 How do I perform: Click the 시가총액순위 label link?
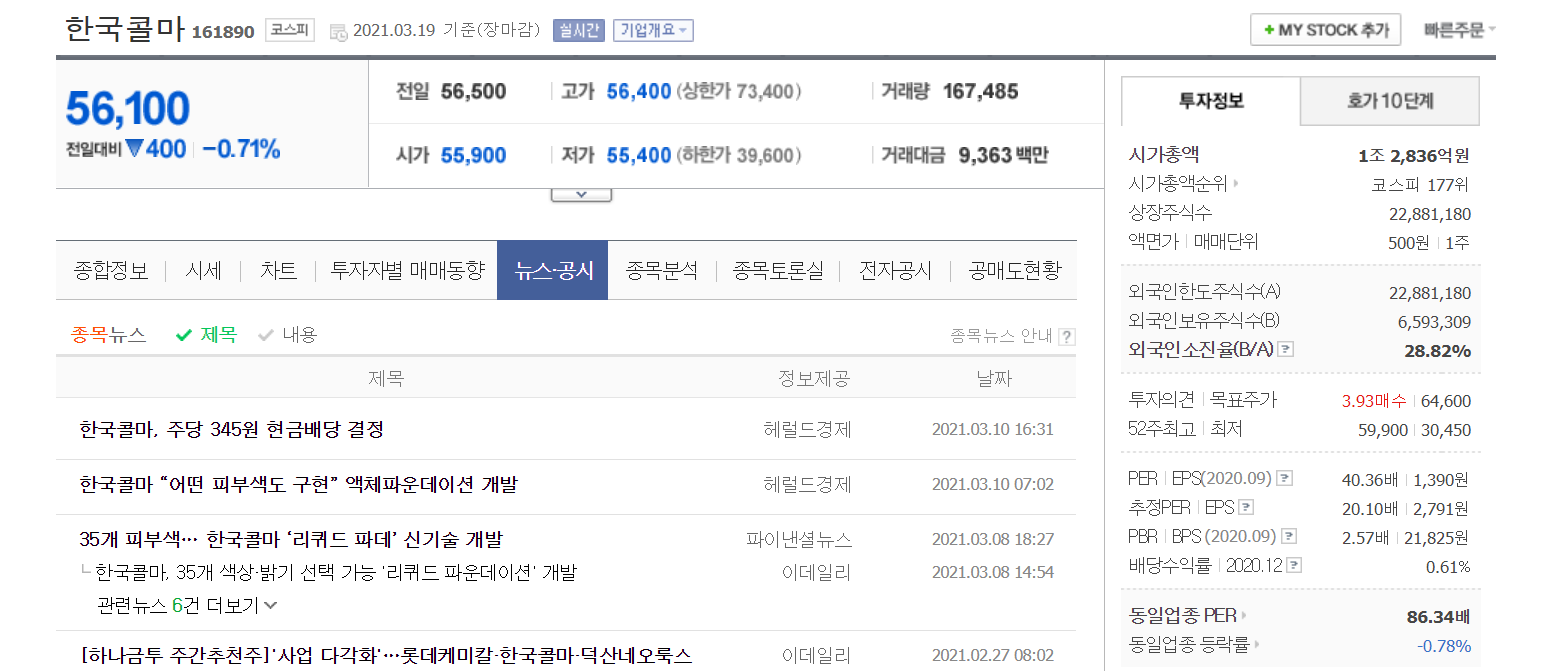point(1177,184)
